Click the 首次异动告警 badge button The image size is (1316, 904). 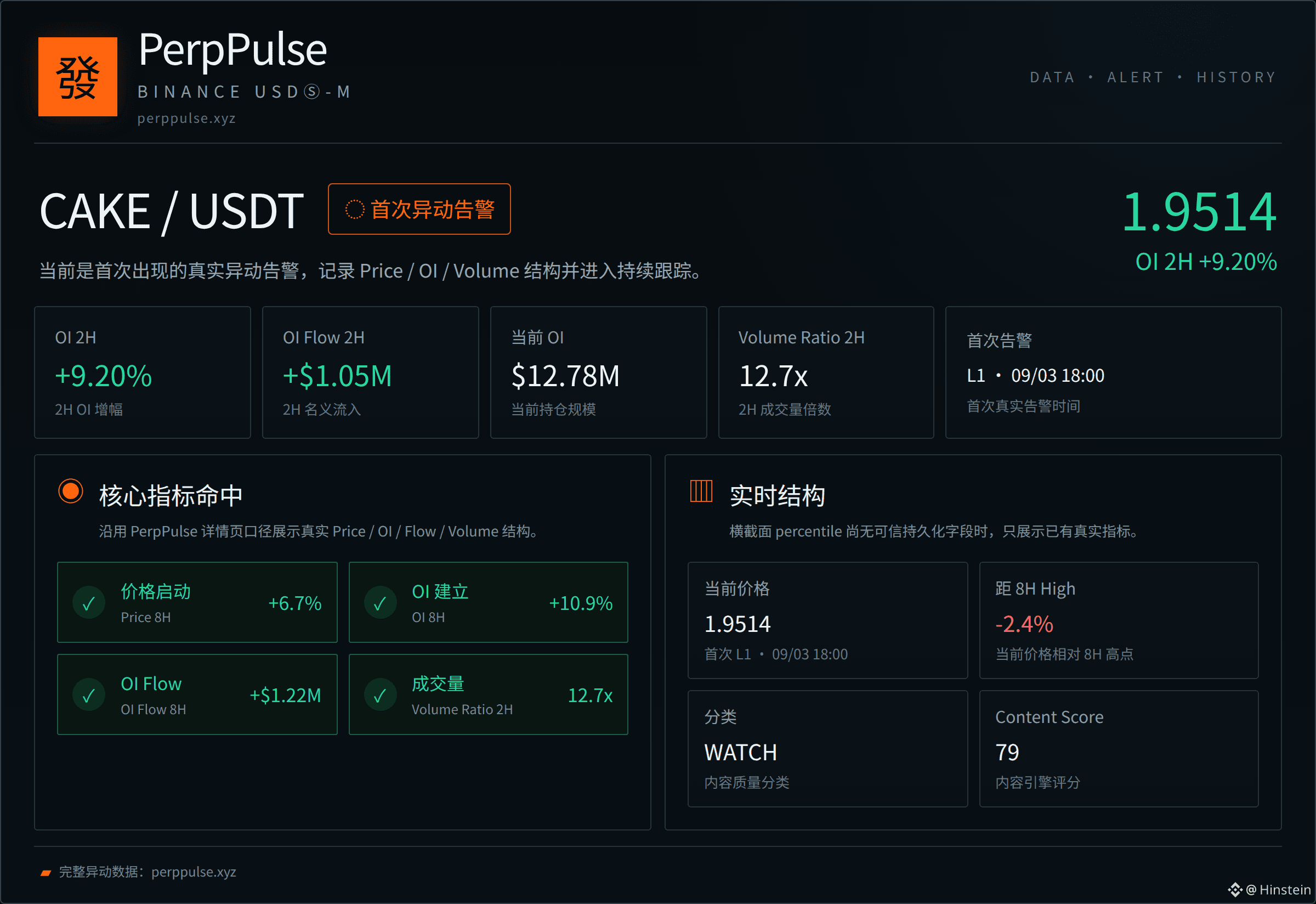click(419, 209)
